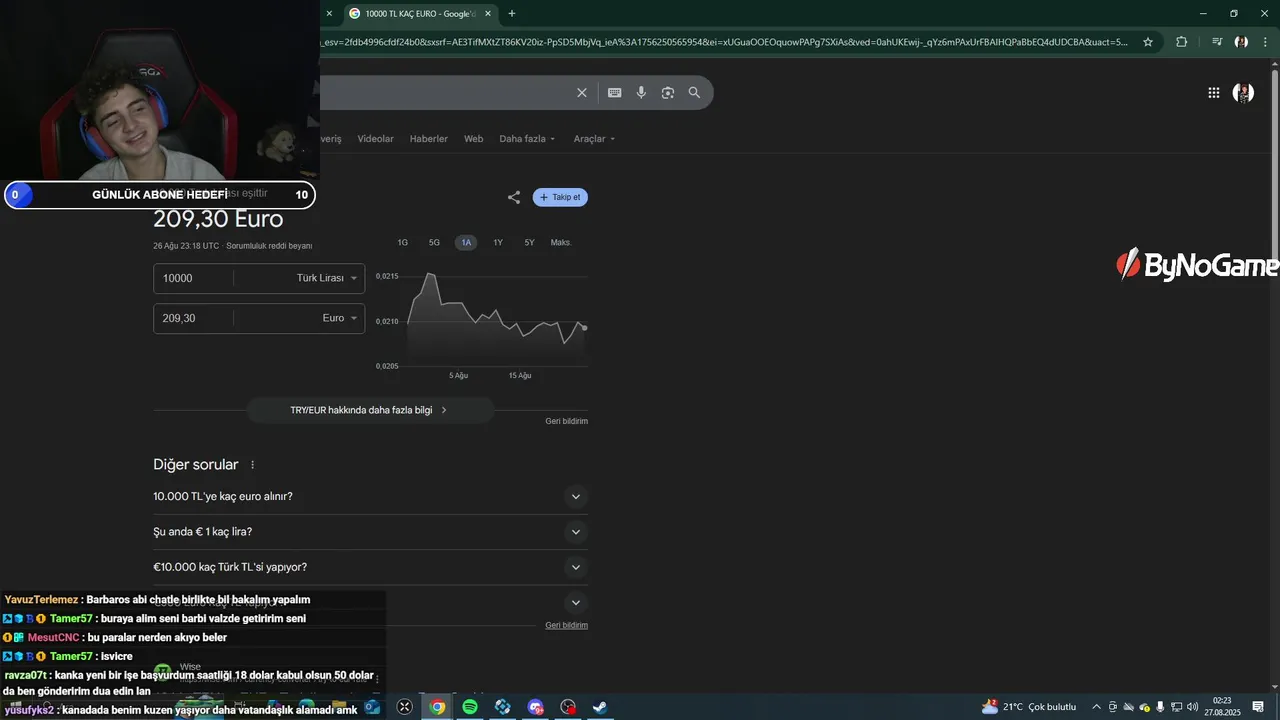The width and height of the screenshot is (1280, 720).
Task: Click Geri bildirim below Diğer sorular
Action: point(566,625)
